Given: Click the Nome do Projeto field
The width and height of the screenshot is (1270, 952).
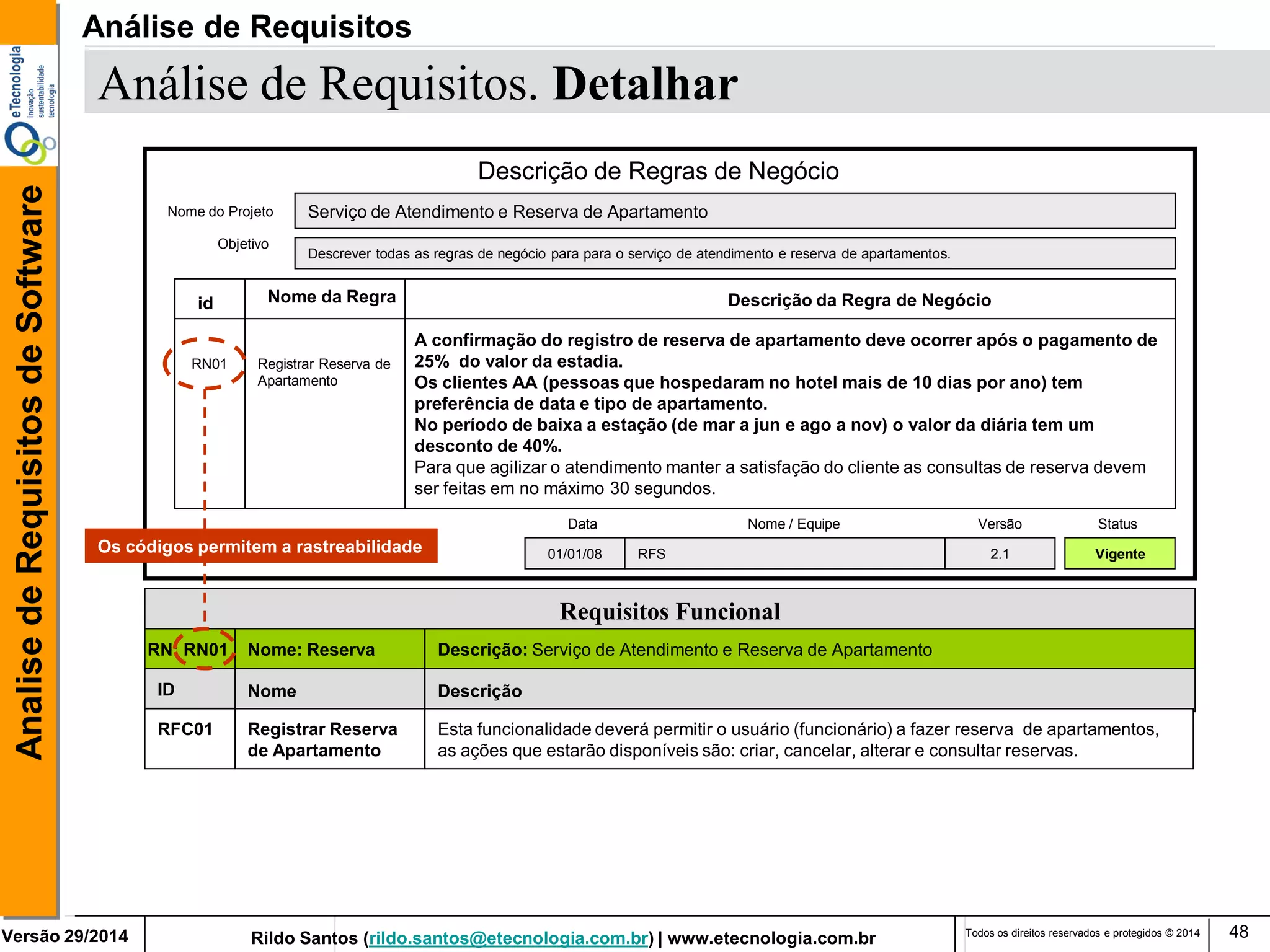Looking at the screenshot, I should click(734, 211).
